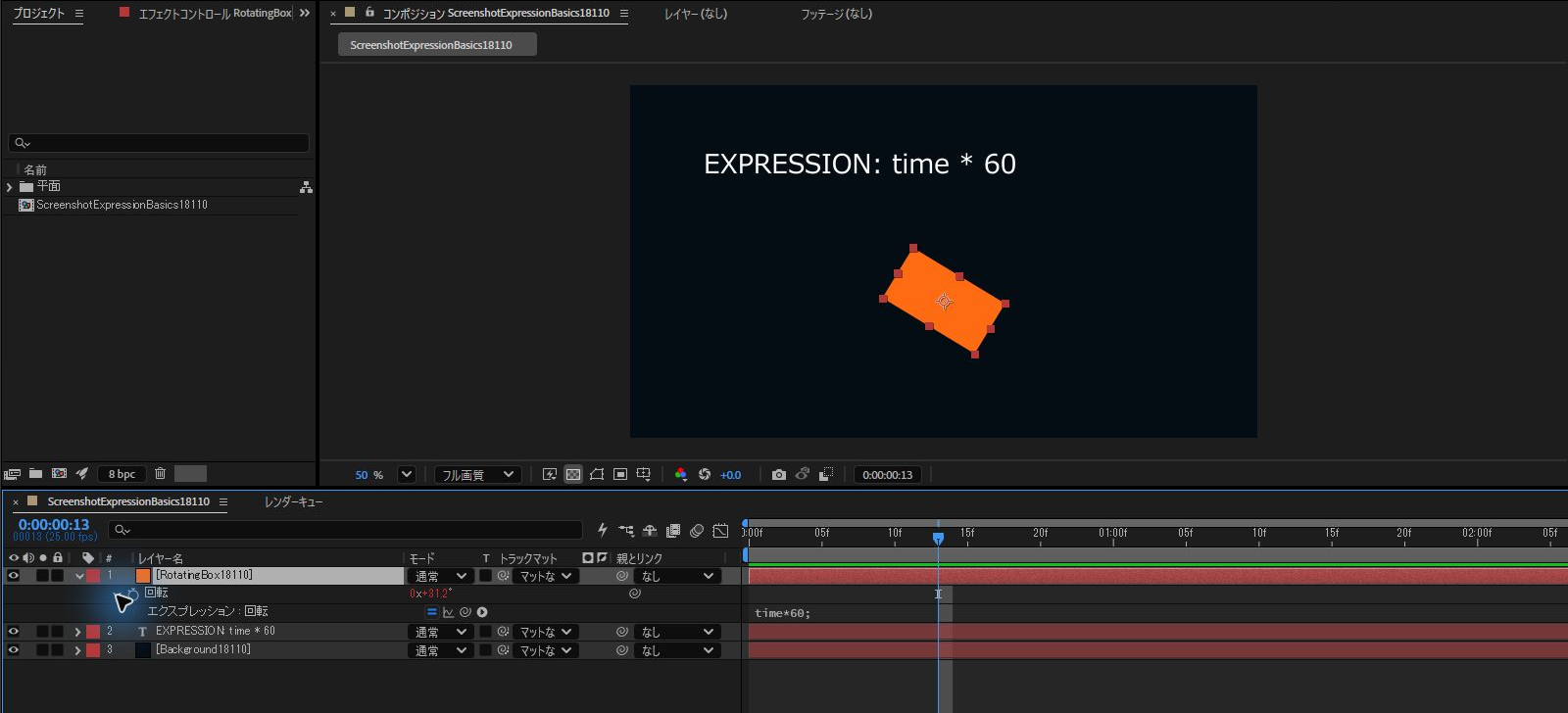Toggle the enable expression equals switch
The height and width of the screenshot is (713, 1568).
click(431, 612)
